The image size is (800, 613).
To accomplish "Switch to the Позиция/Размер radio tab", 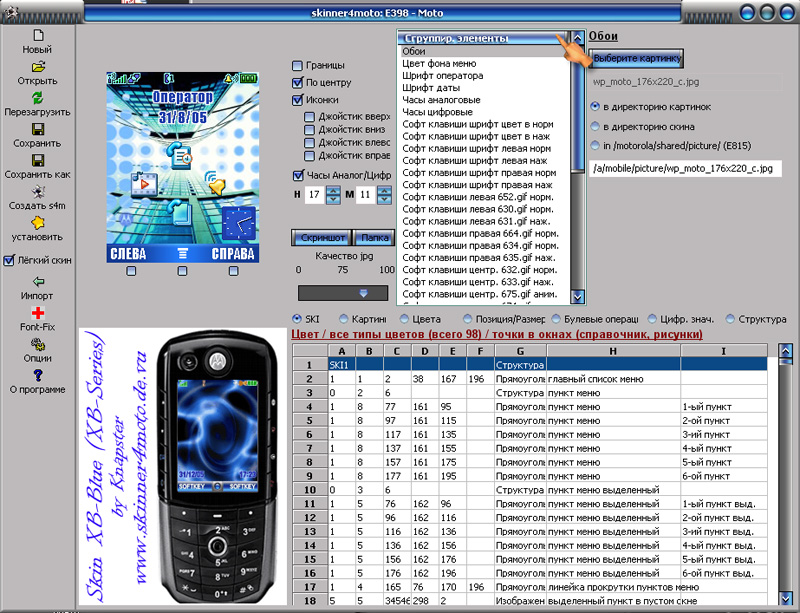I will 467,319.
